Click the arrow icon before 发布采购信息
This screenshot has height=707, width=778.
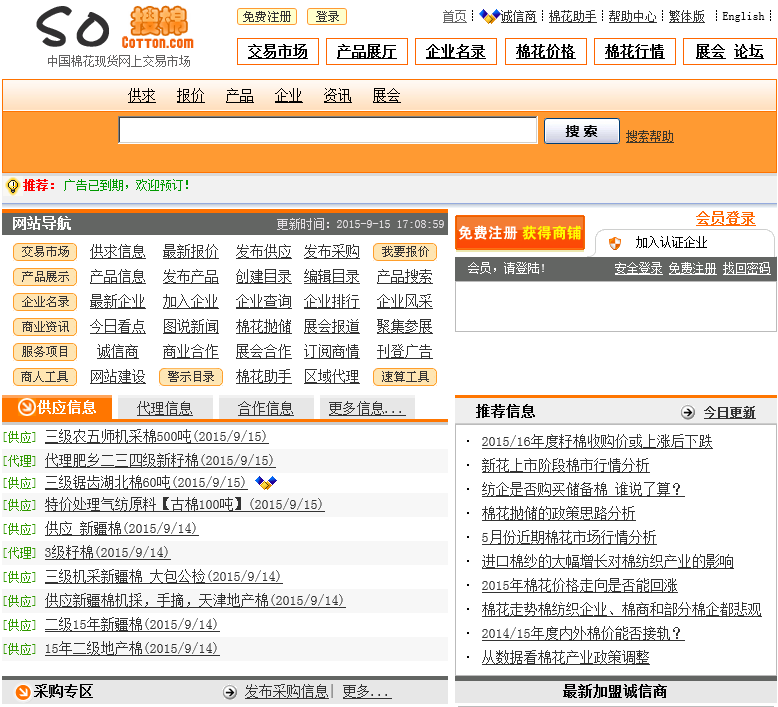coord(230,692)
